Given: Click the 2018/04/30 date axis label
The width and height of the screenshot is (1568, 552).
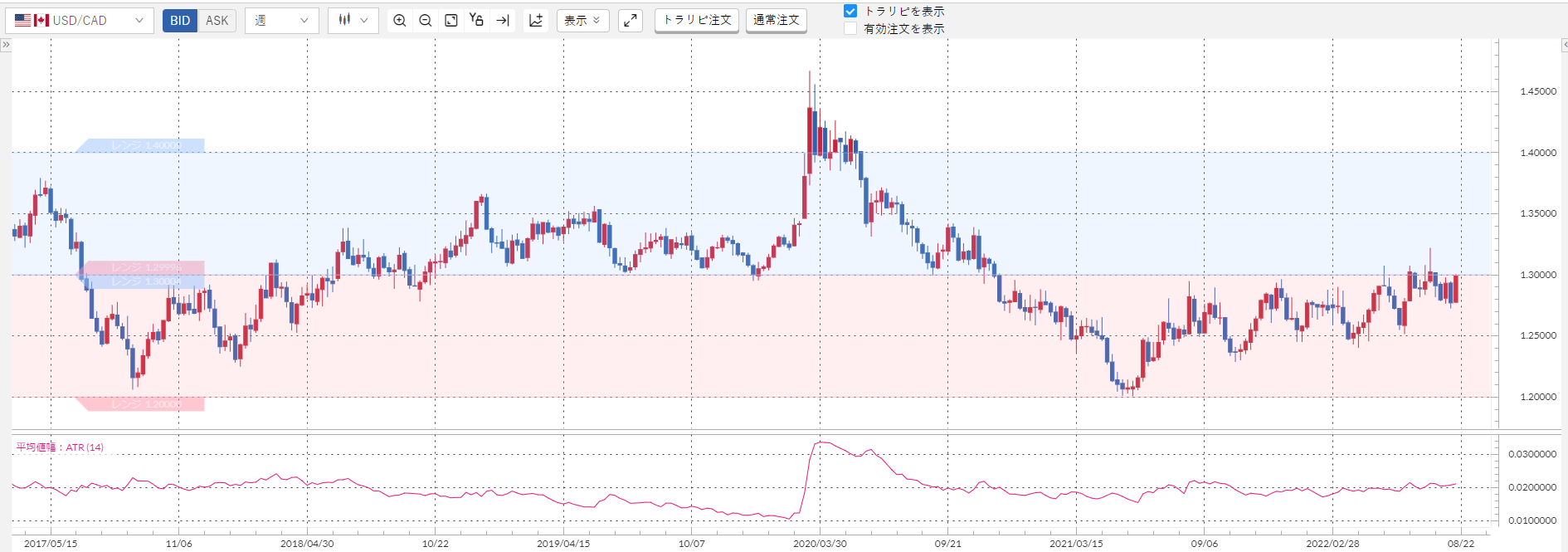Looking at the screenshot, I should (307, 545).
